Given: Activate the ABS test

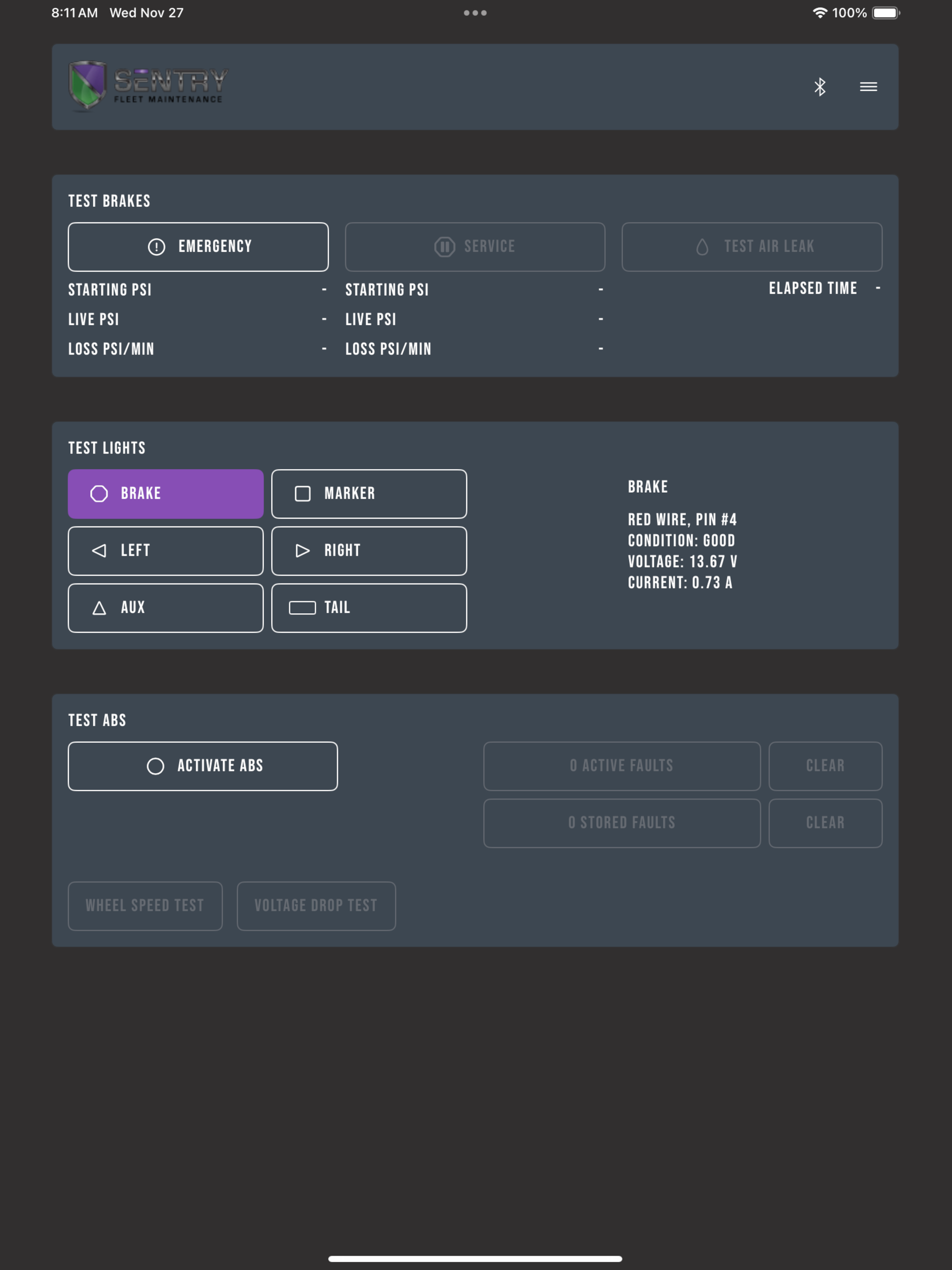Looking at the screenshot, I should click(203, 766).
